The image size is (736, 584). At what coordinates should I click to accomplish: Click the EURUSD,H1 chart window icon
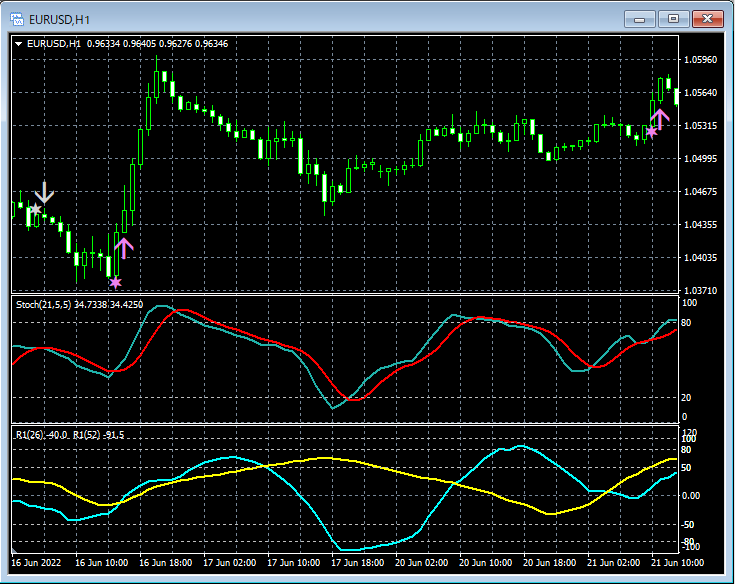tap(17, 17)
